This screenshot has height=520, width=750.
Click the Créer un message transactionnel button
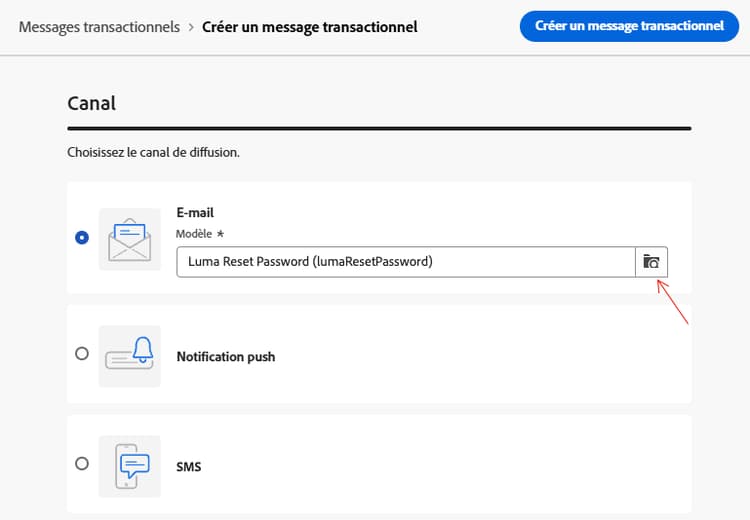pyautogui.click(x=629, y=26)
